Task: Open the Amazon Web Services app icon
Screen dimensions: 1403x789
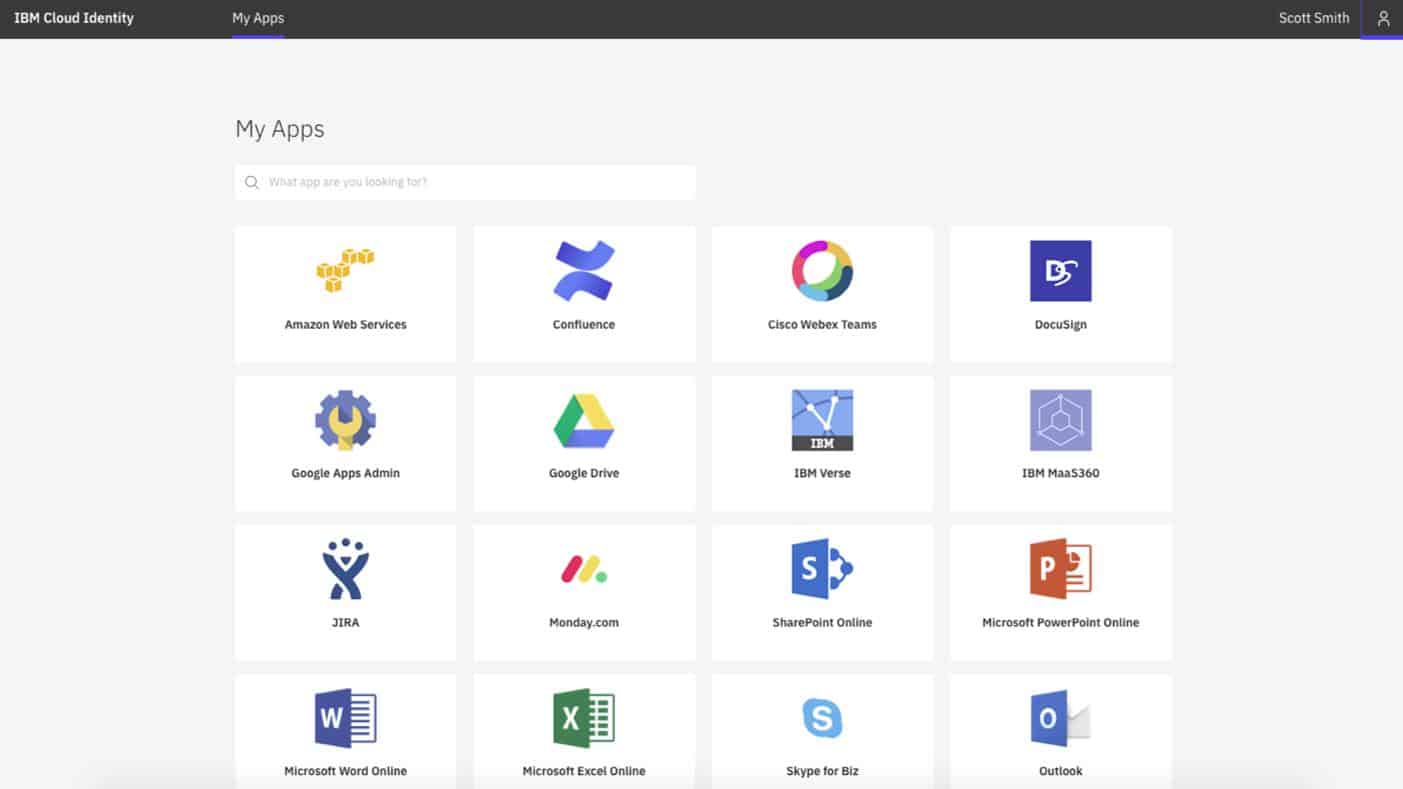Action: (345, 270)
